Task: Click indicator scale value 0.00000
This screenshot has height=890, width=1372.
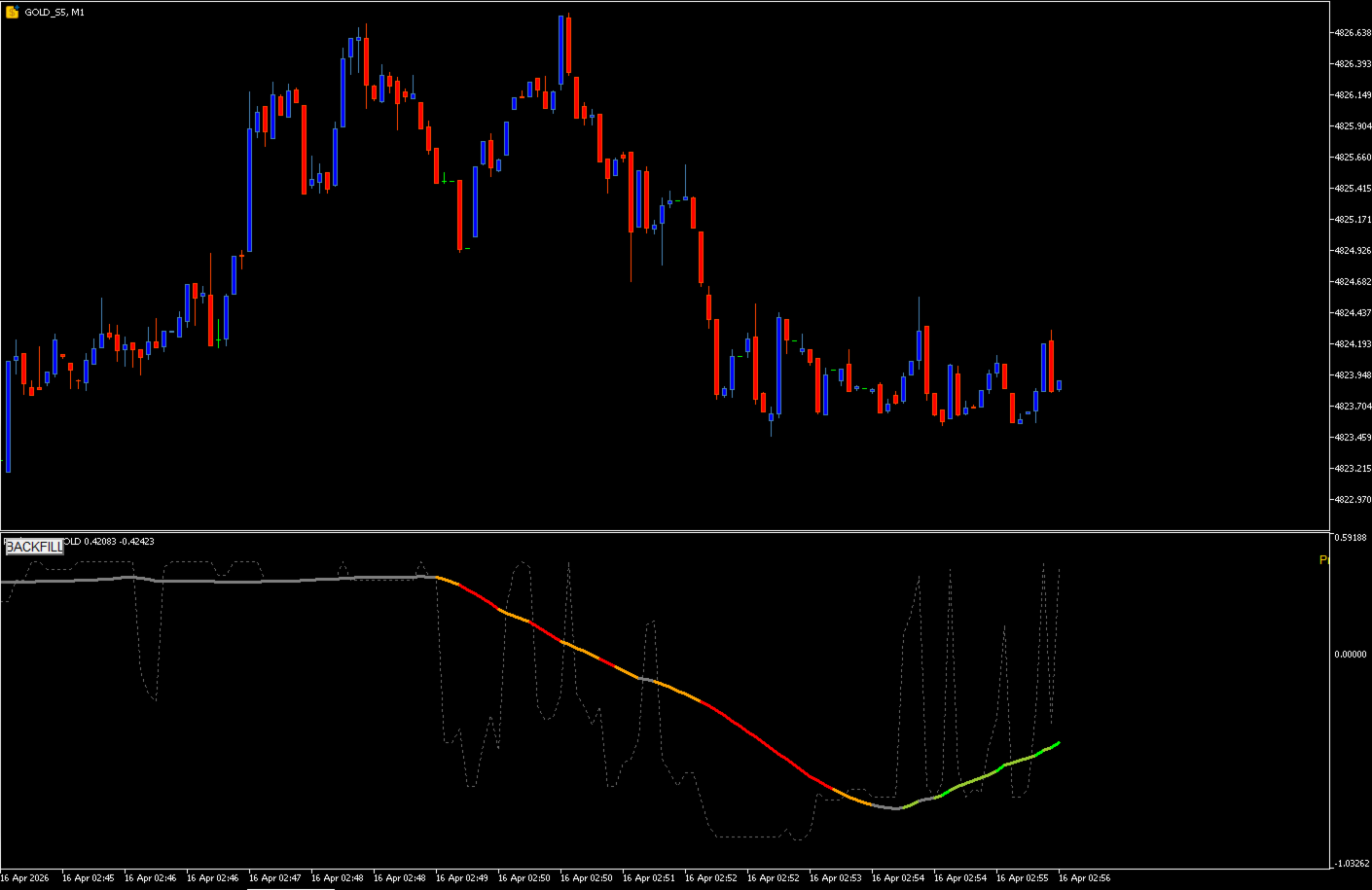Action: pyautogui.click(x=1352, y=655)
